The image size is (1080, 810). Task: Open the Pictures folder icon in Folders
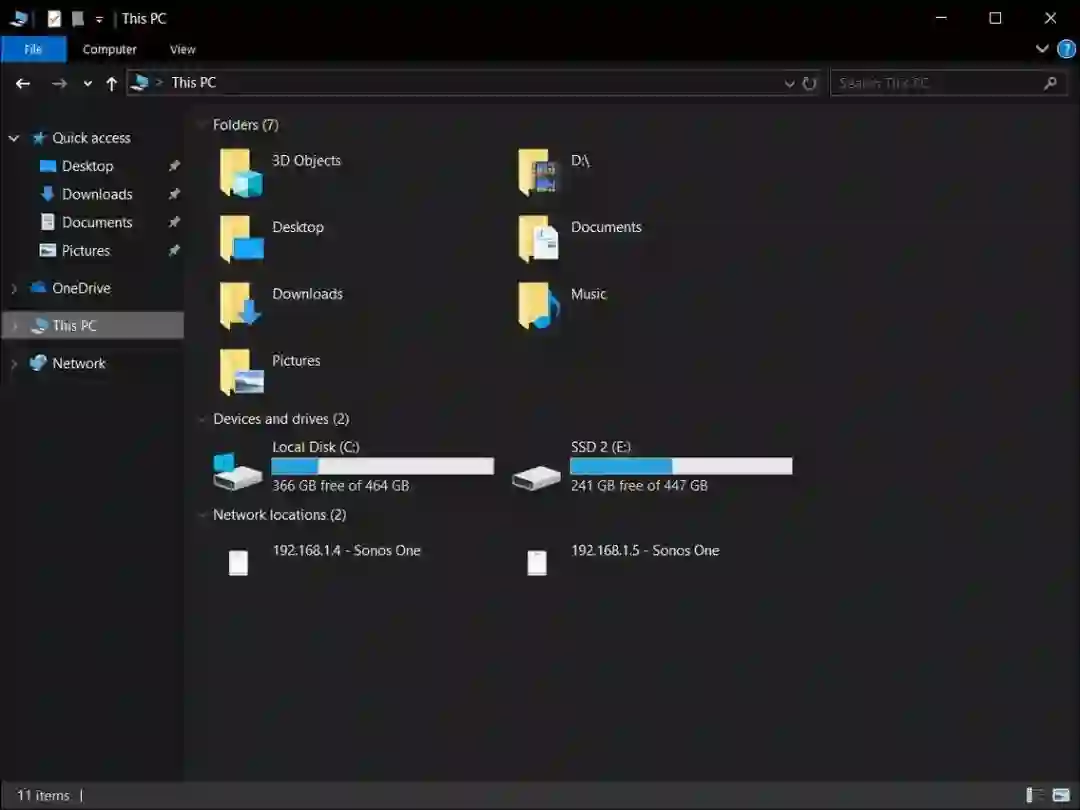click(241, 373)
